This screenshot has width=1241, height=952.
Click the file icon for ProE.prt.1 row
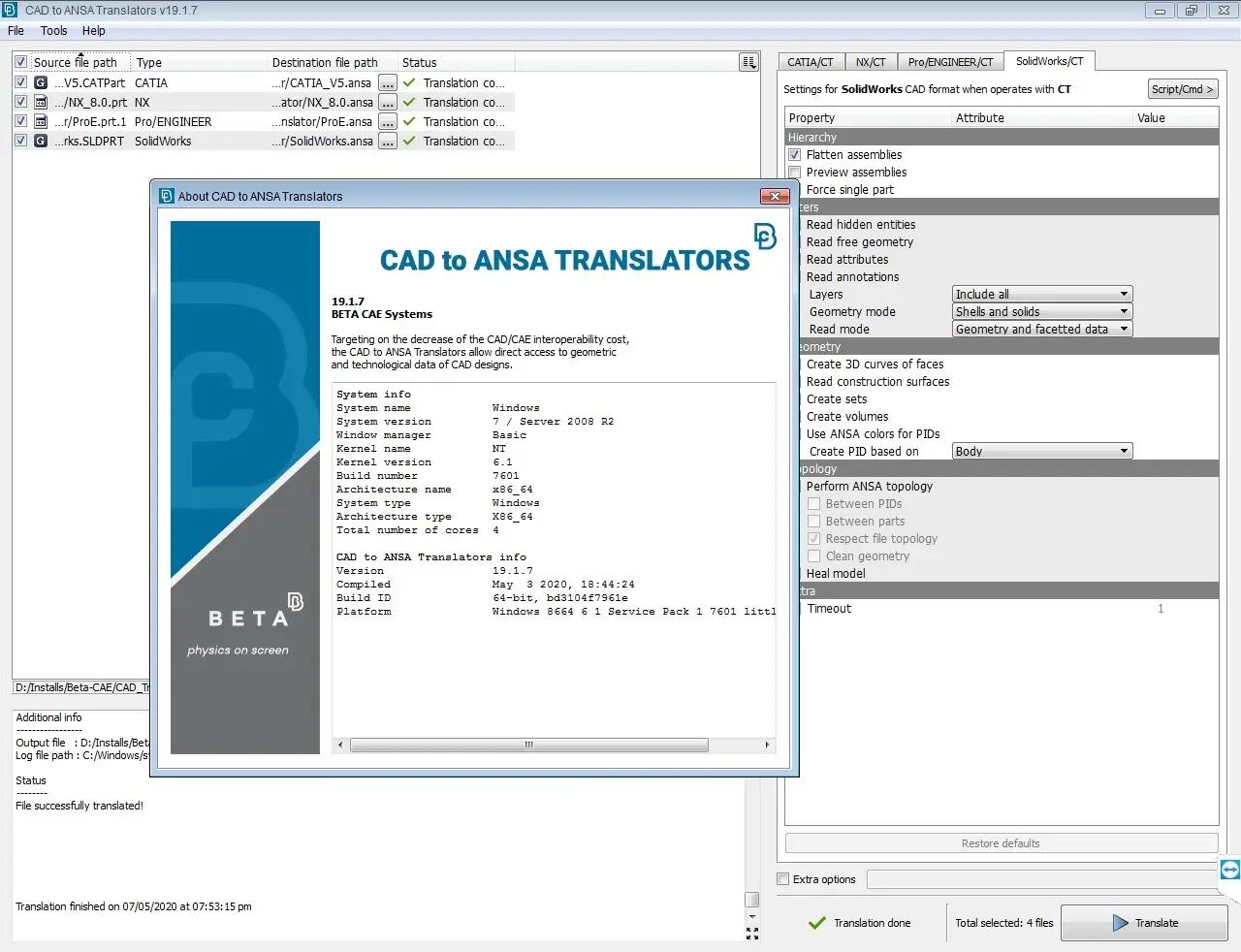coord(41,122)
